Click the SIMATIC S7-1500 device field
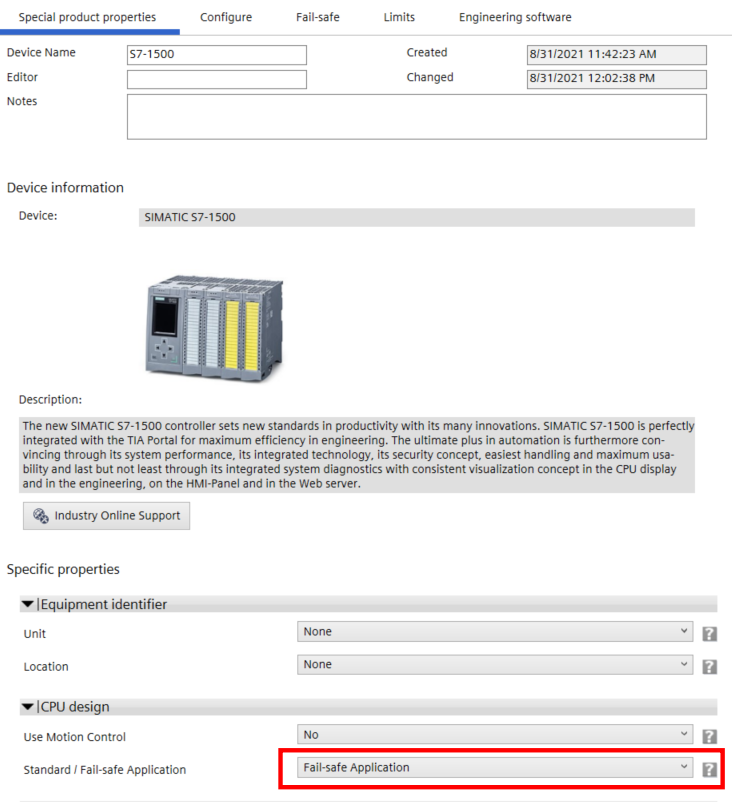This screenshot has height=802, width=732. point(417,217)
